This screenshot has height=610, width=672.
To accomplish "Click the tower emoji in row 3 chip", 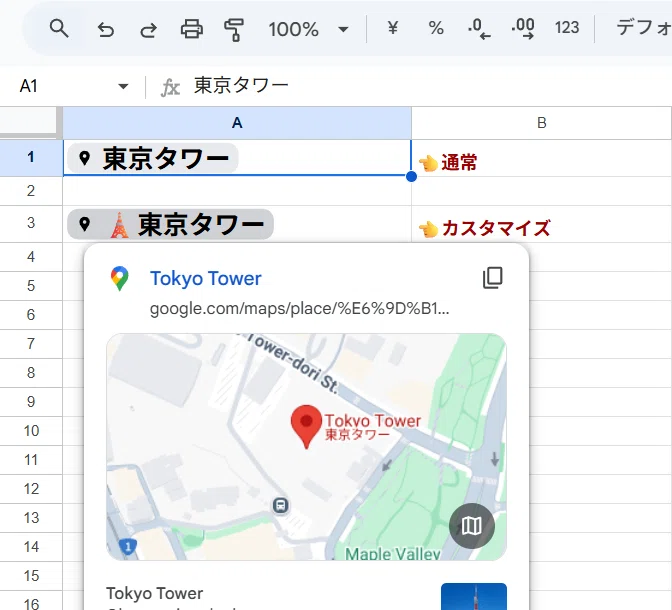I will pos(119,225).
